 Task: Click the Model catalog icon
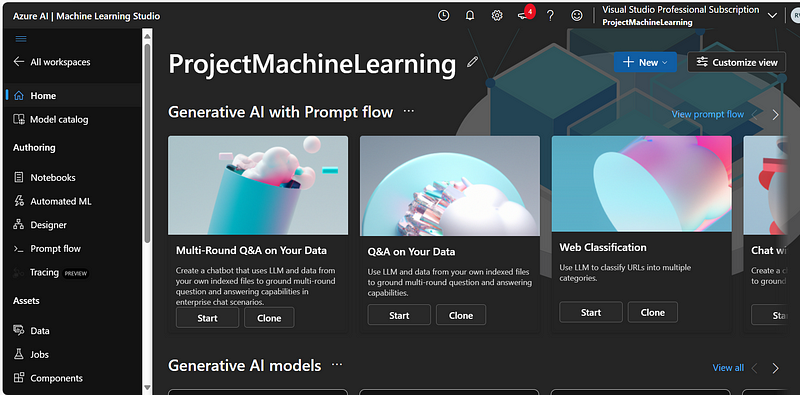tap(19, 119)
